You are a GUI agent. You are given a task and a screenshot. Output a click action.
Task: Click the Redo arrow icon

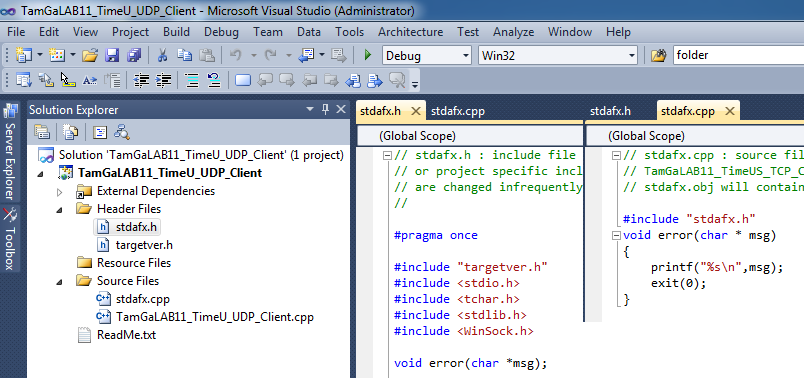tap(270, 55)
